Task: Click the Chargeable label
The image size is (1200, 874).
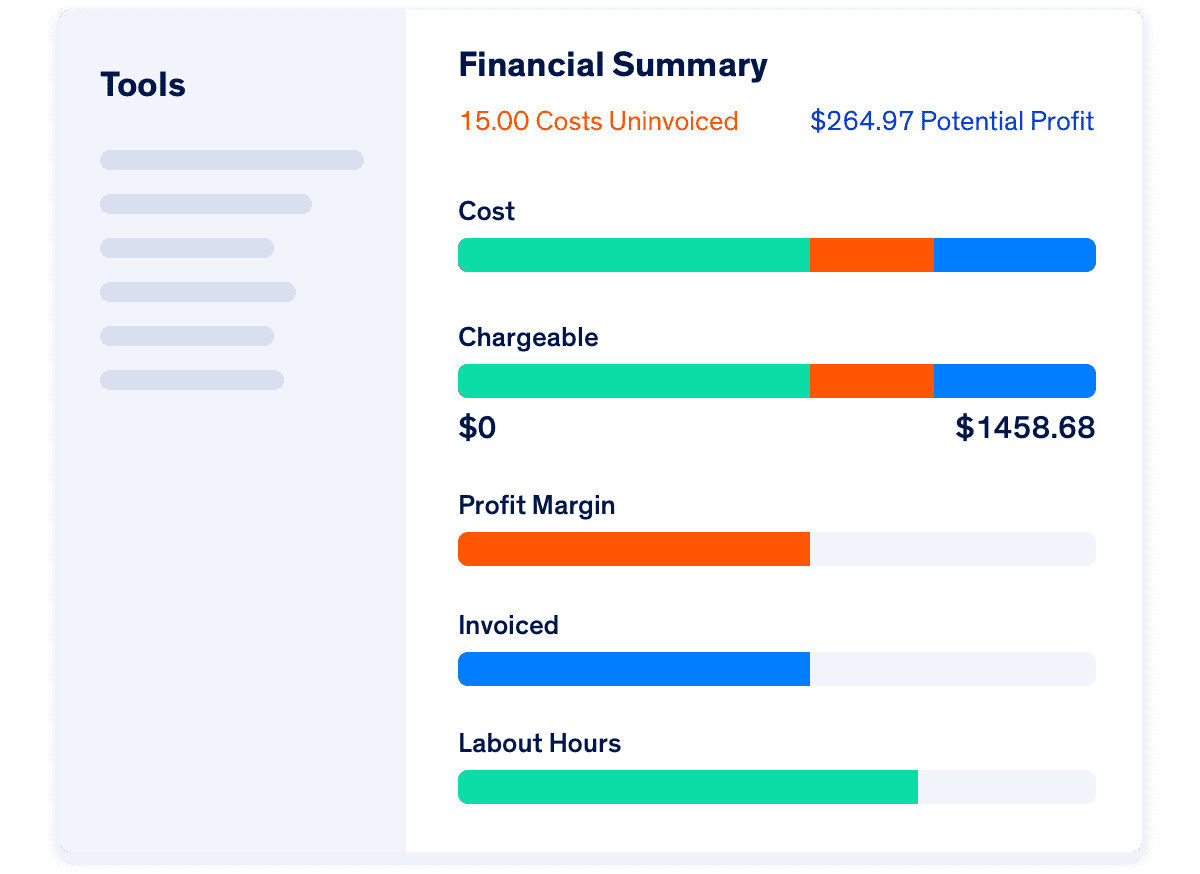Action: point(528,338)
